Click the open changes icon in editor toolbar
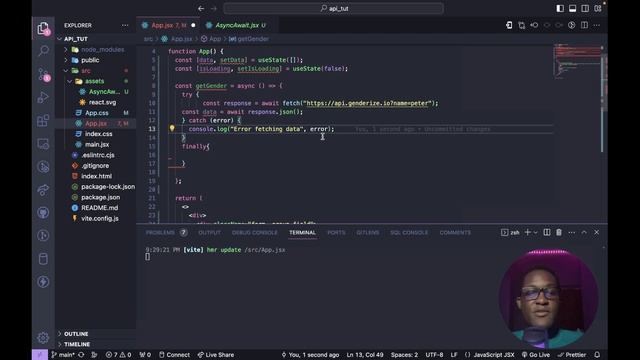The image size is (640, 360). pos(522,25)
